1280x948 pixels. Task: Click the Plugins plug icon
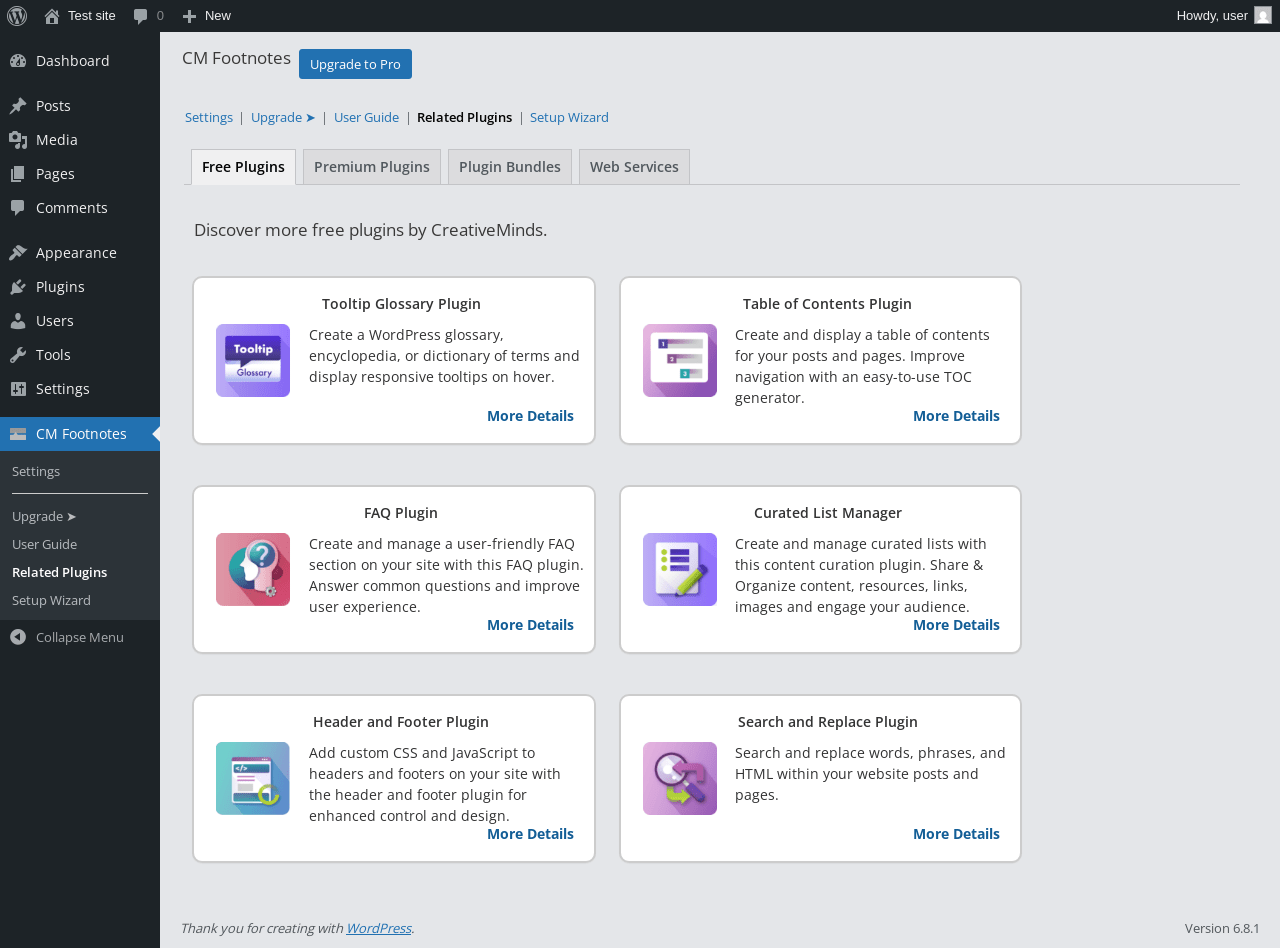(x=18, y=287)
